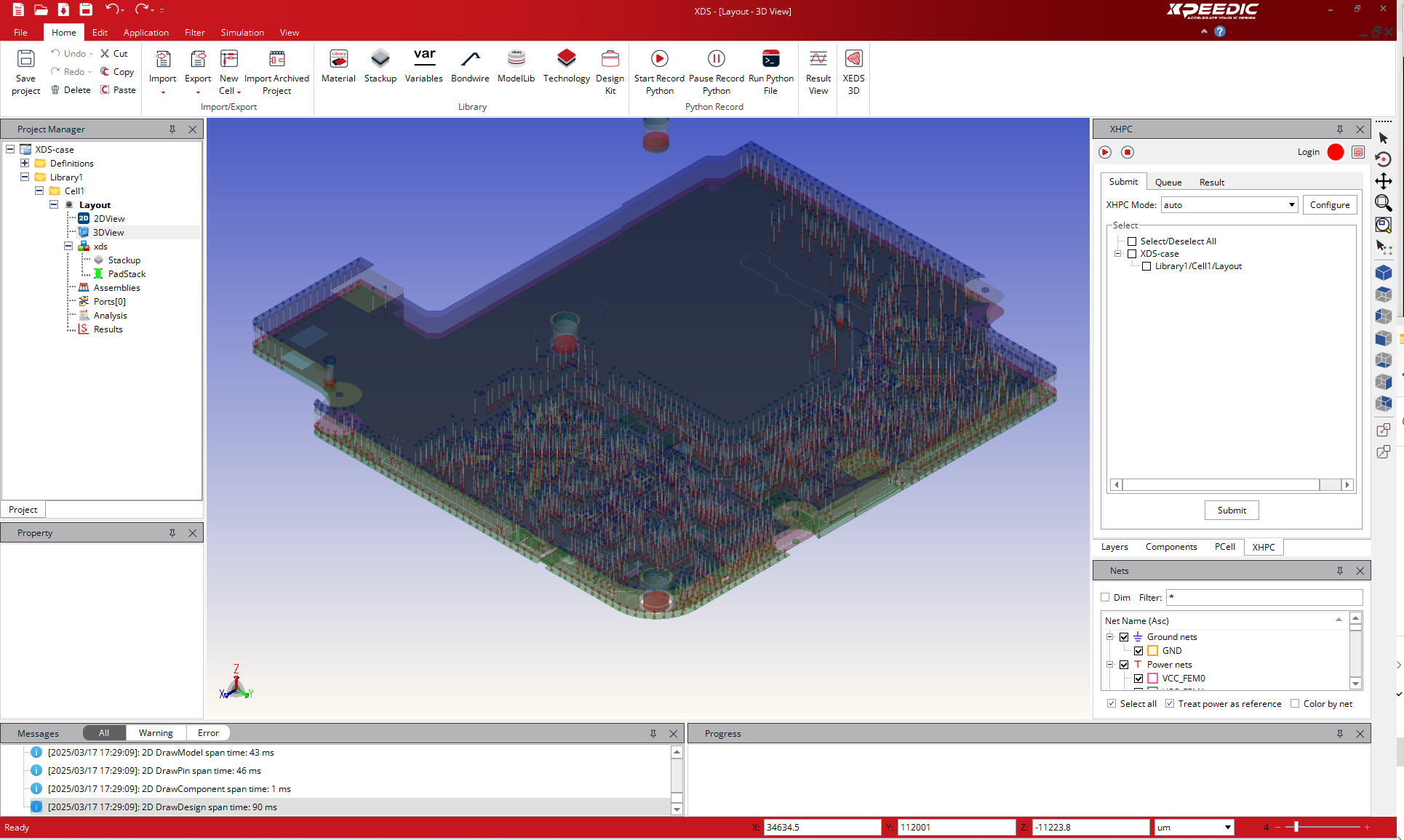Open Result View

click(x=818, y=72)
